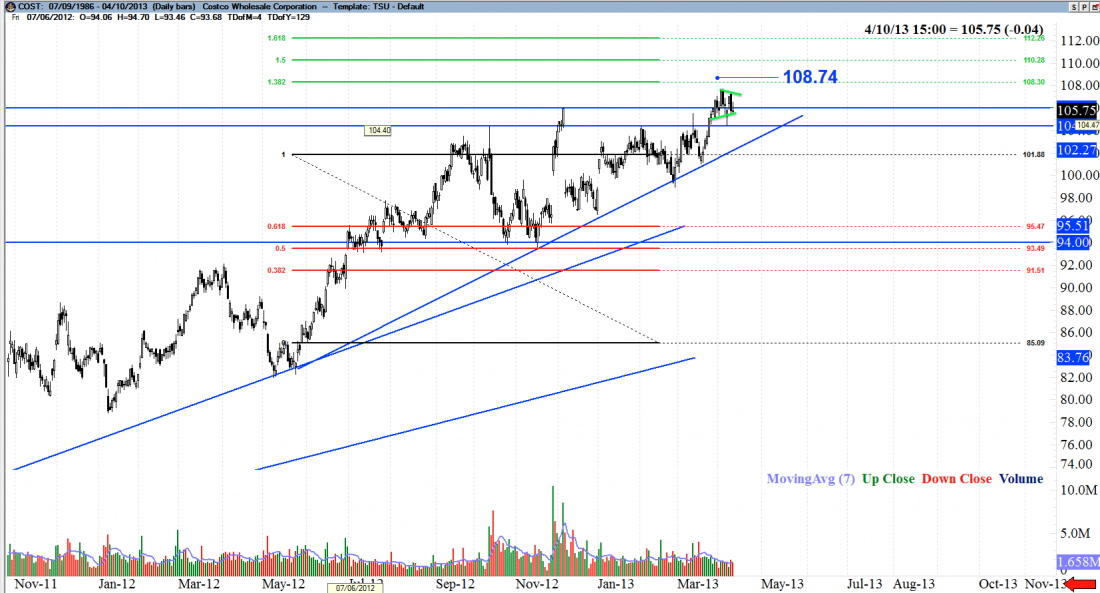Click the 104.40 price tag label
Screen dimensions: 1100x593
(379, 131)
